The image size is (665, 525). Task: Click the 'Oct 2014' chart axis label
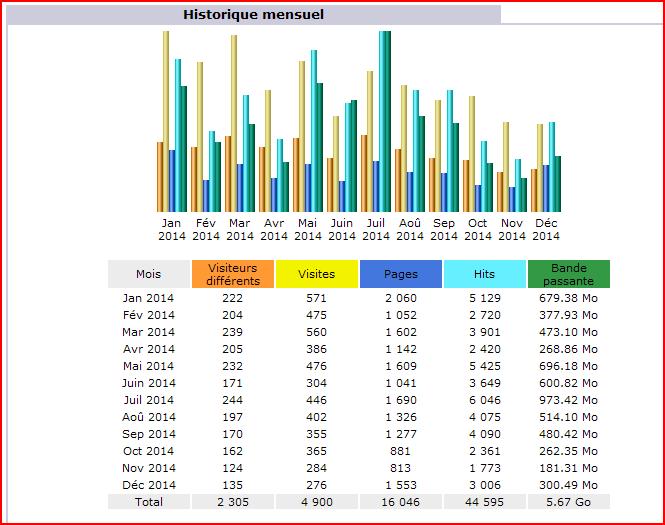(478, 229)
